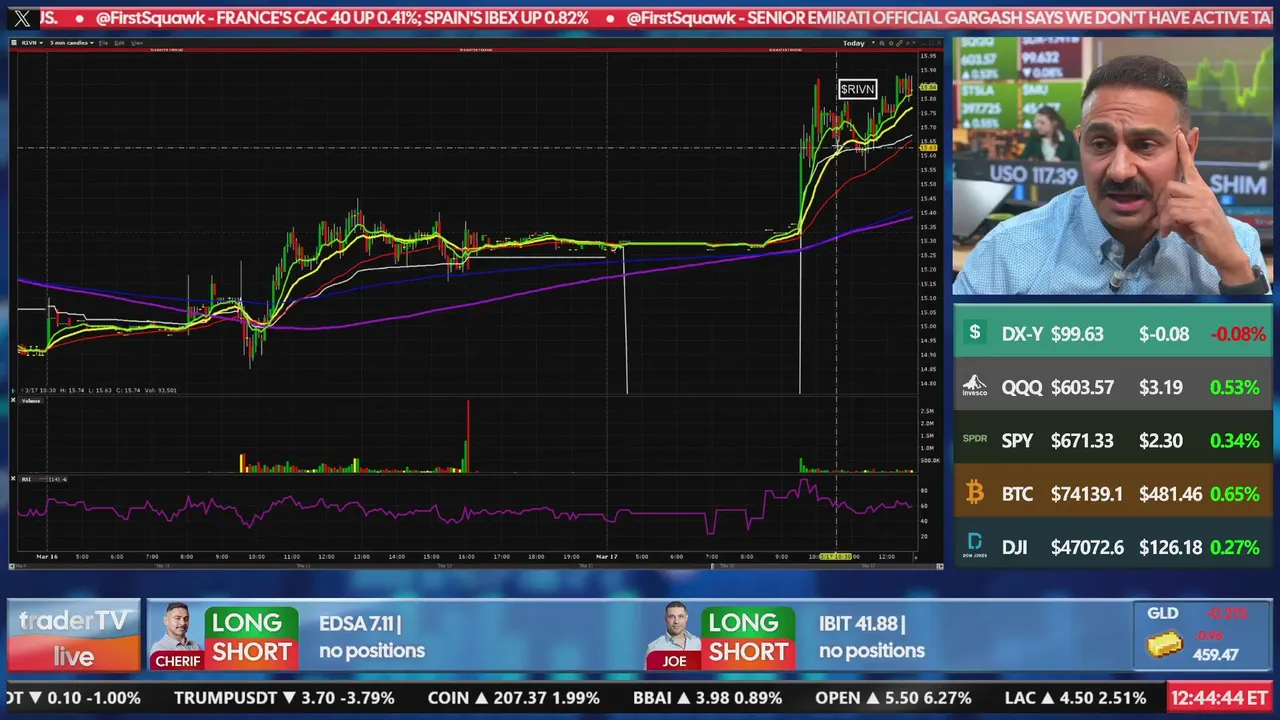Click Joe's SHORT button
Viewport: 1280px width, 720px height.
[x=748, y=652]
